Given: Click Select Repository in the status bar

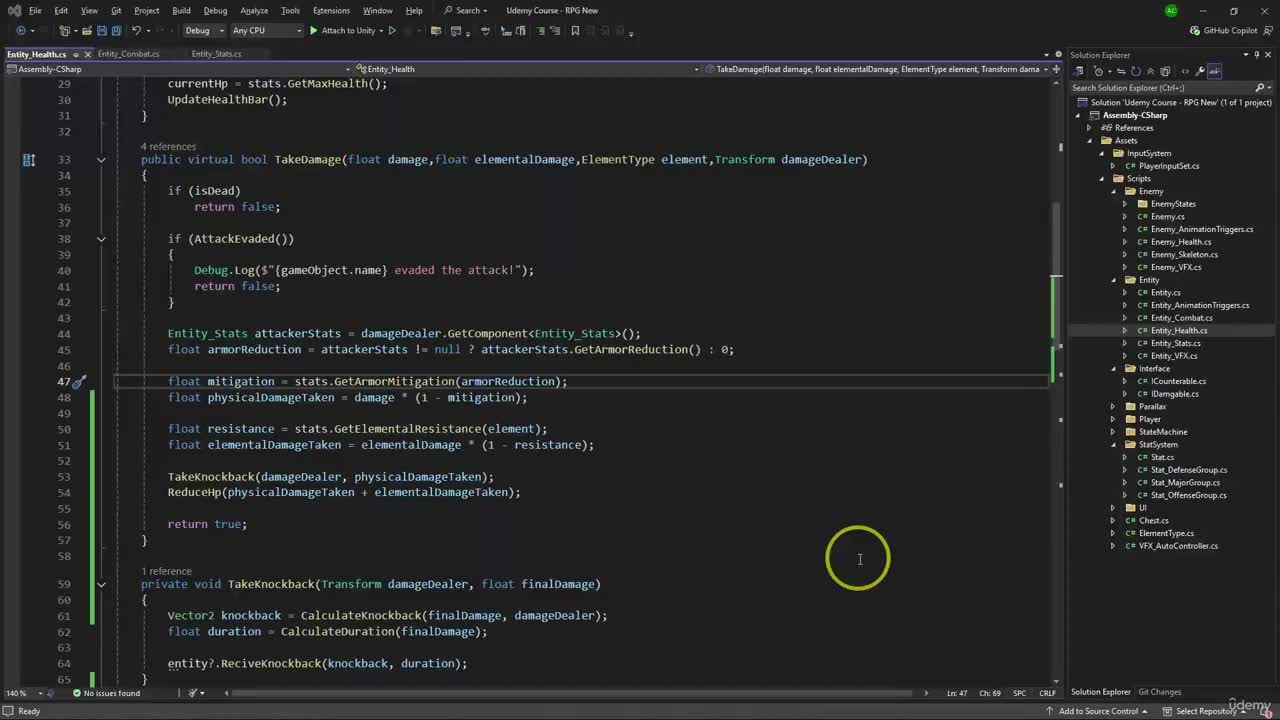Looking at the screenshot, I should [1206, 711].
